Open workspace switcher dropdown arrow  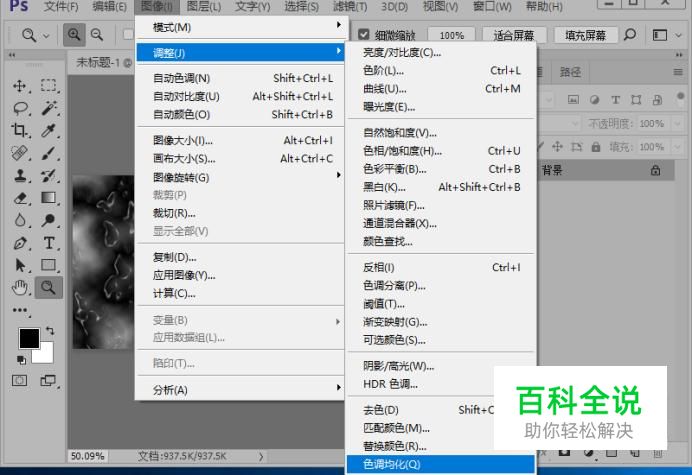pos(679,35)
